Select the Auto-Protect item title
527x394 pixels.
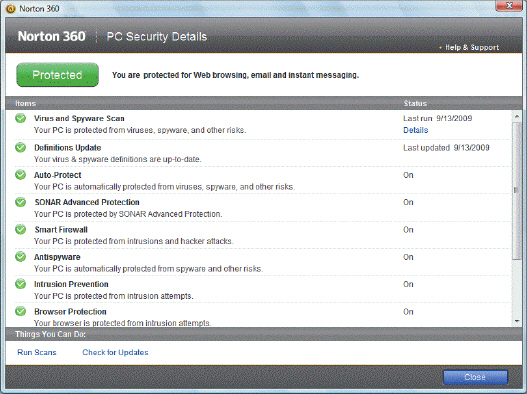[57, 175]
